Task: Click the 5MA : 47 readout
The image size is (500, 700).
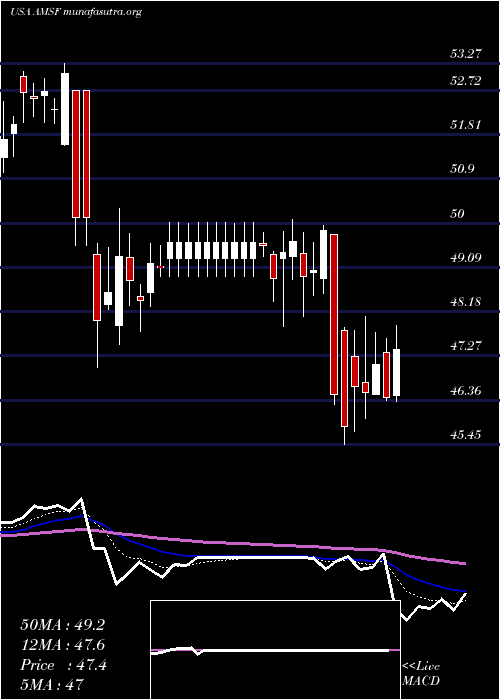Action: [x=52, y=685]
